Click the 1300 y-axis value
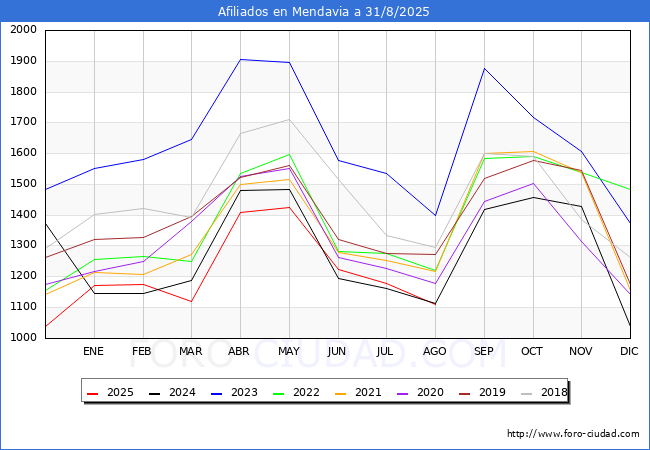 pos(24,245)
